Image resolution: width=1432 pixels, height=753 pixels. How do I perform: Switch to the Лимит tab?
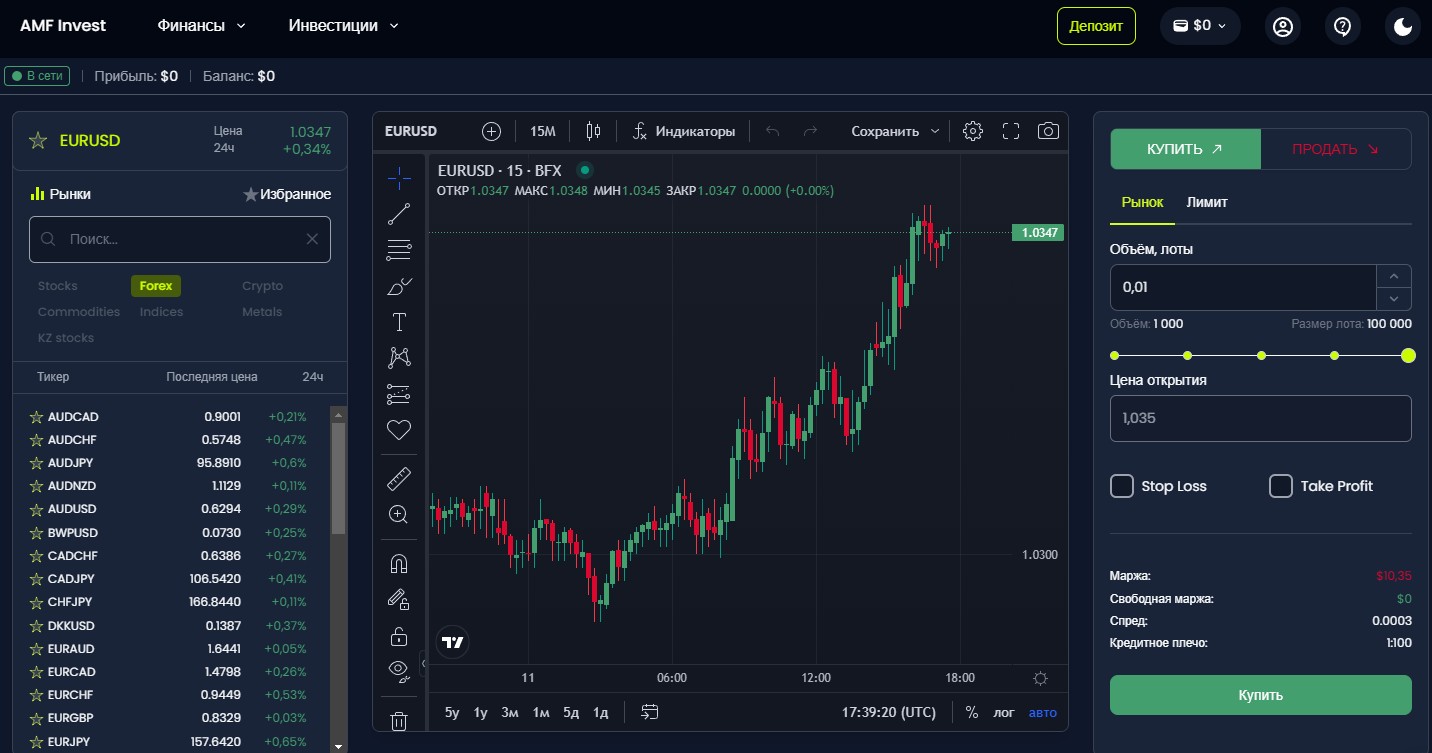pyautogui.click(x=1207, y=202)
